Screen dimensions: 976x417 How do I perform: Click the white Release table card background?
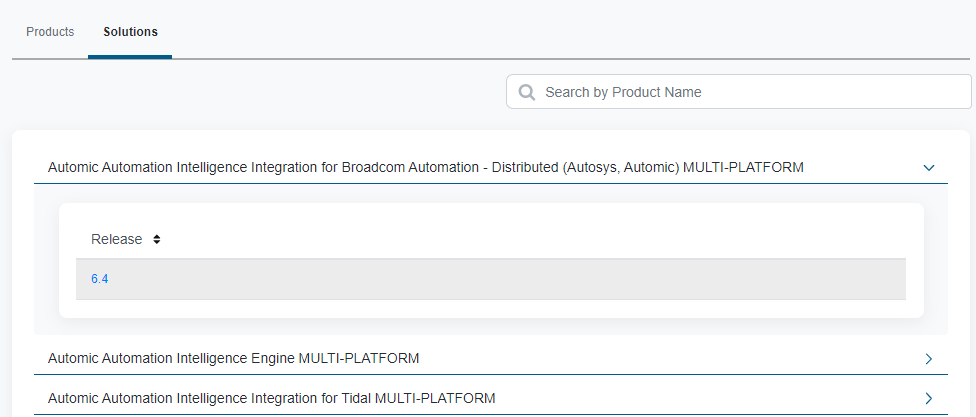500,308
